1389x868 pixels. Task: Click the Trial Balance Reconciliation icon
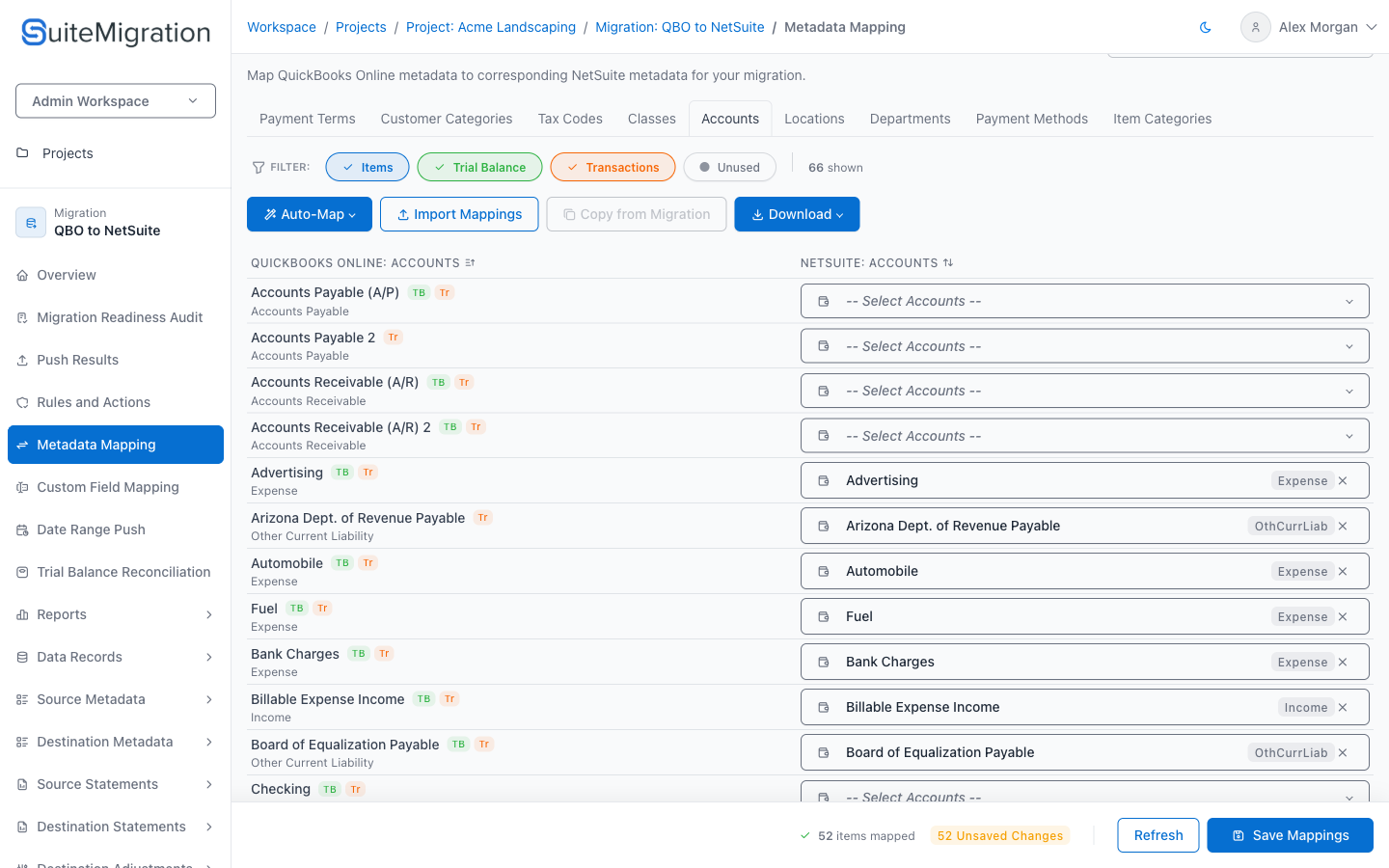click(22, 573)
